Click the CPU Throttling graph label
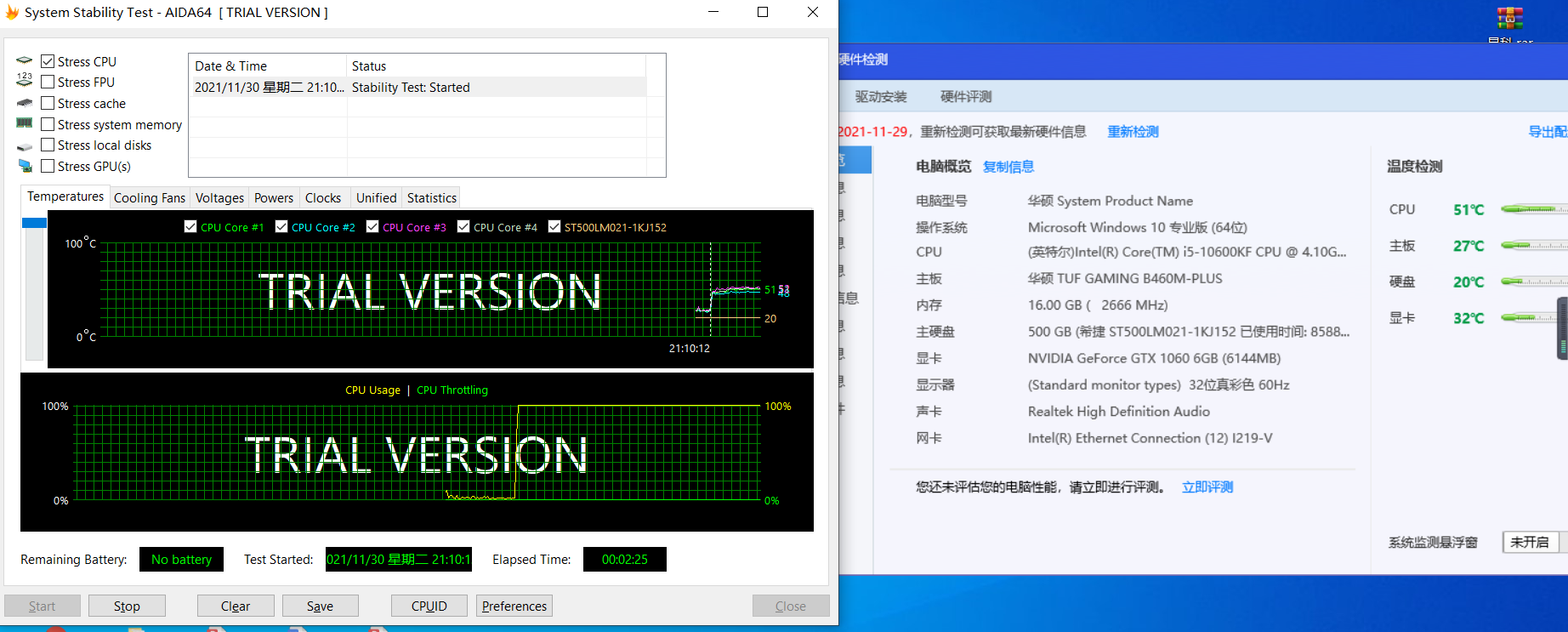Screen dimensions: 1568x632 click(x=452, y=390)
